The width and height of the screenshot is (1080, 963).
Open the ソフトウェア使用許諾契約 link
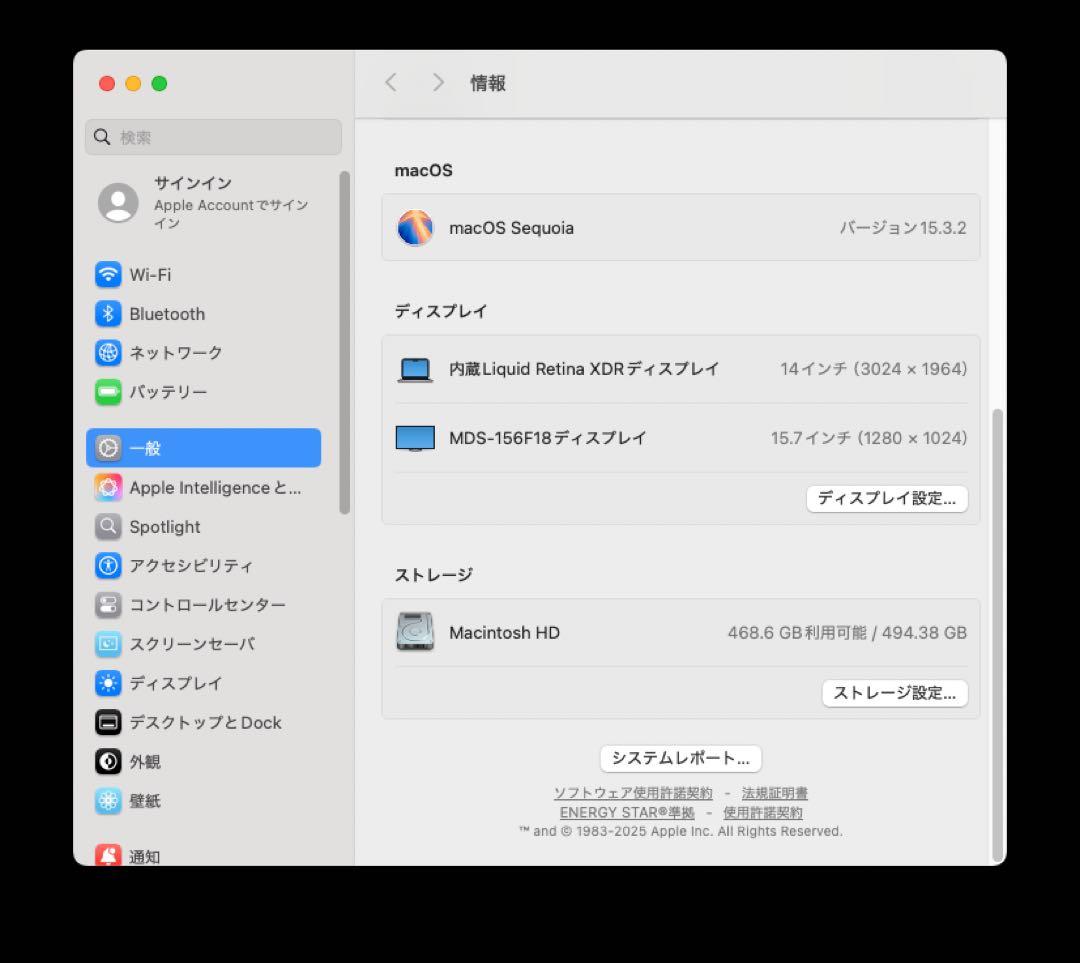pyautogui.click(x=634, y=793)
